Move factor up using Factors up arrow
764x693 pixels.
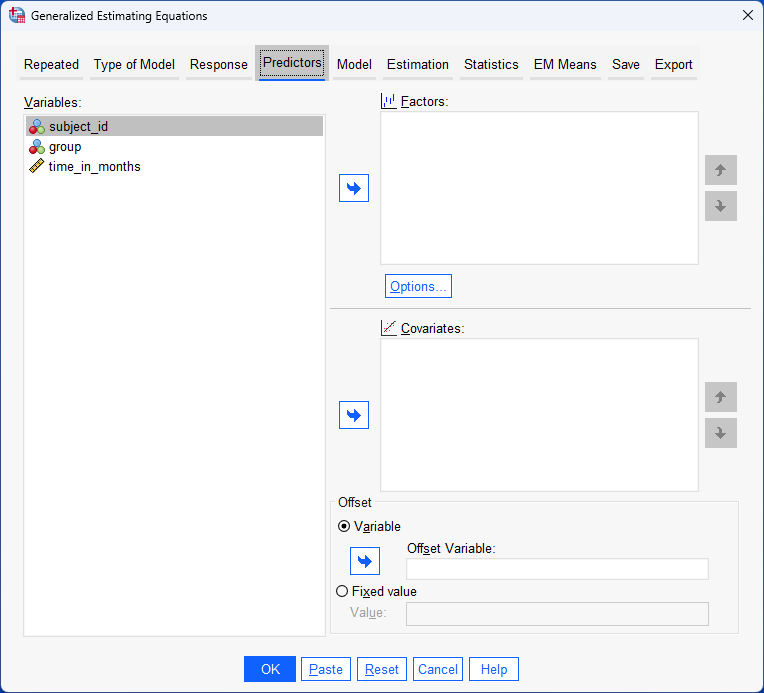click(x=721, y=170)
